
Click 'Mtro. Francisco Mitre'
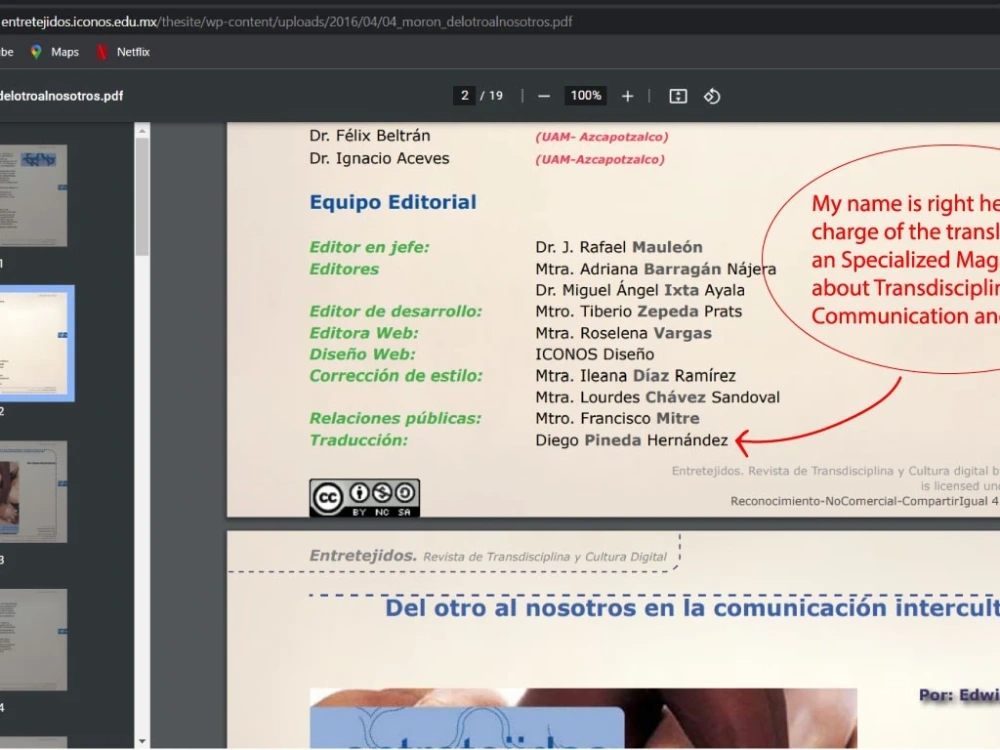click(617, 418)
